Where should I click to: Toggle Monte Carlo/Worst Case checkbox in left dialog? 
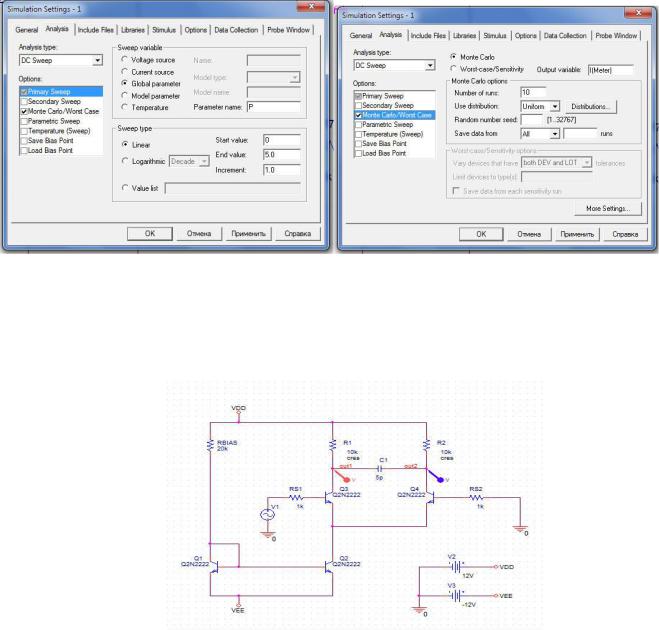[24, 111]
